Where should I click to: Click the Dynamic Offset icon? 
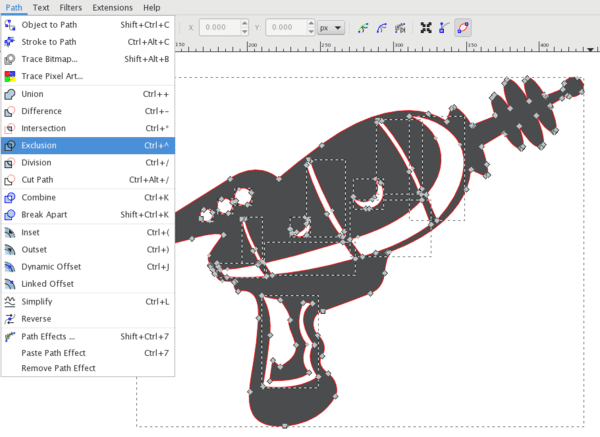(x=10, y=267)
